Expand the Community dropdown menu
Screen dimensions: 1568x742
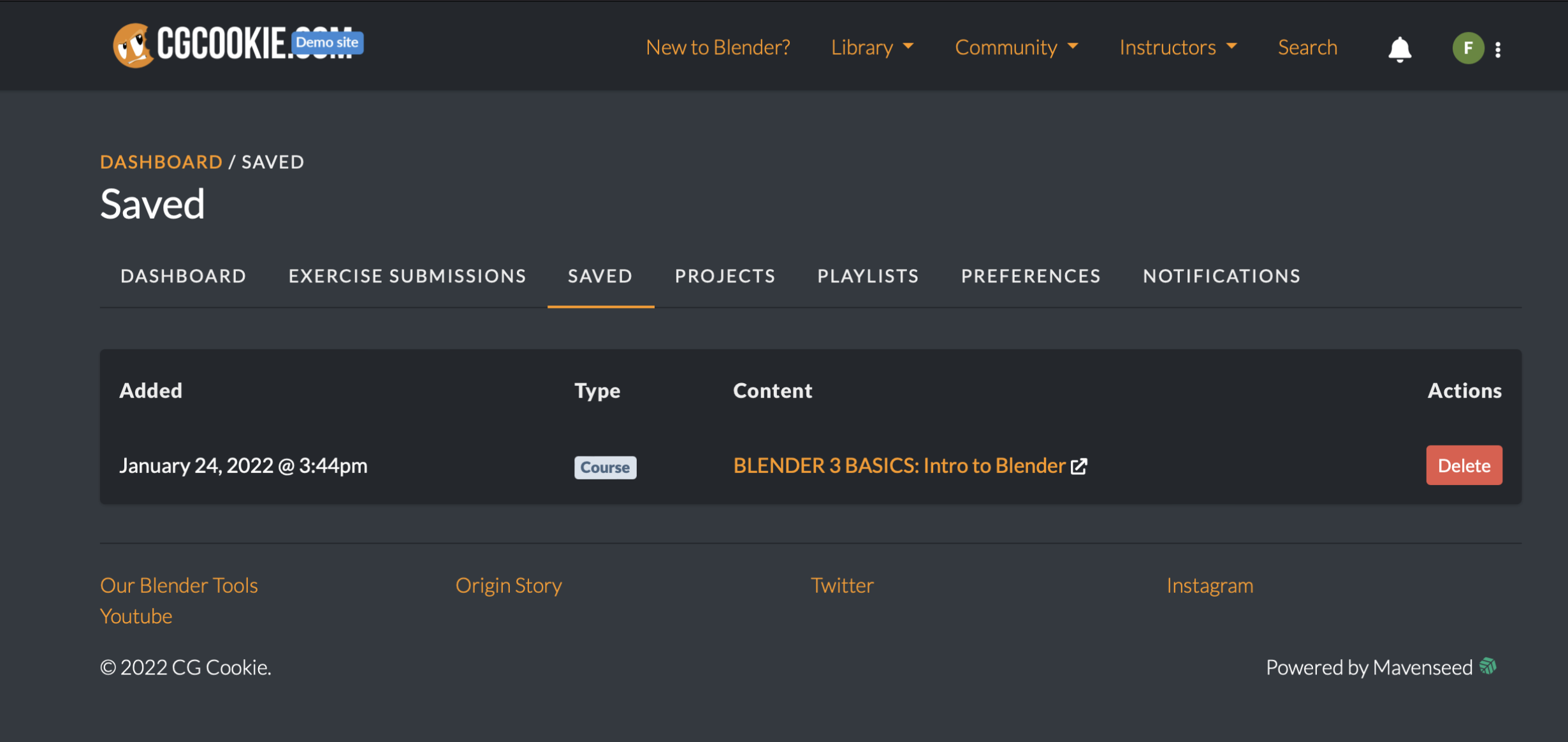(1016, 47)
